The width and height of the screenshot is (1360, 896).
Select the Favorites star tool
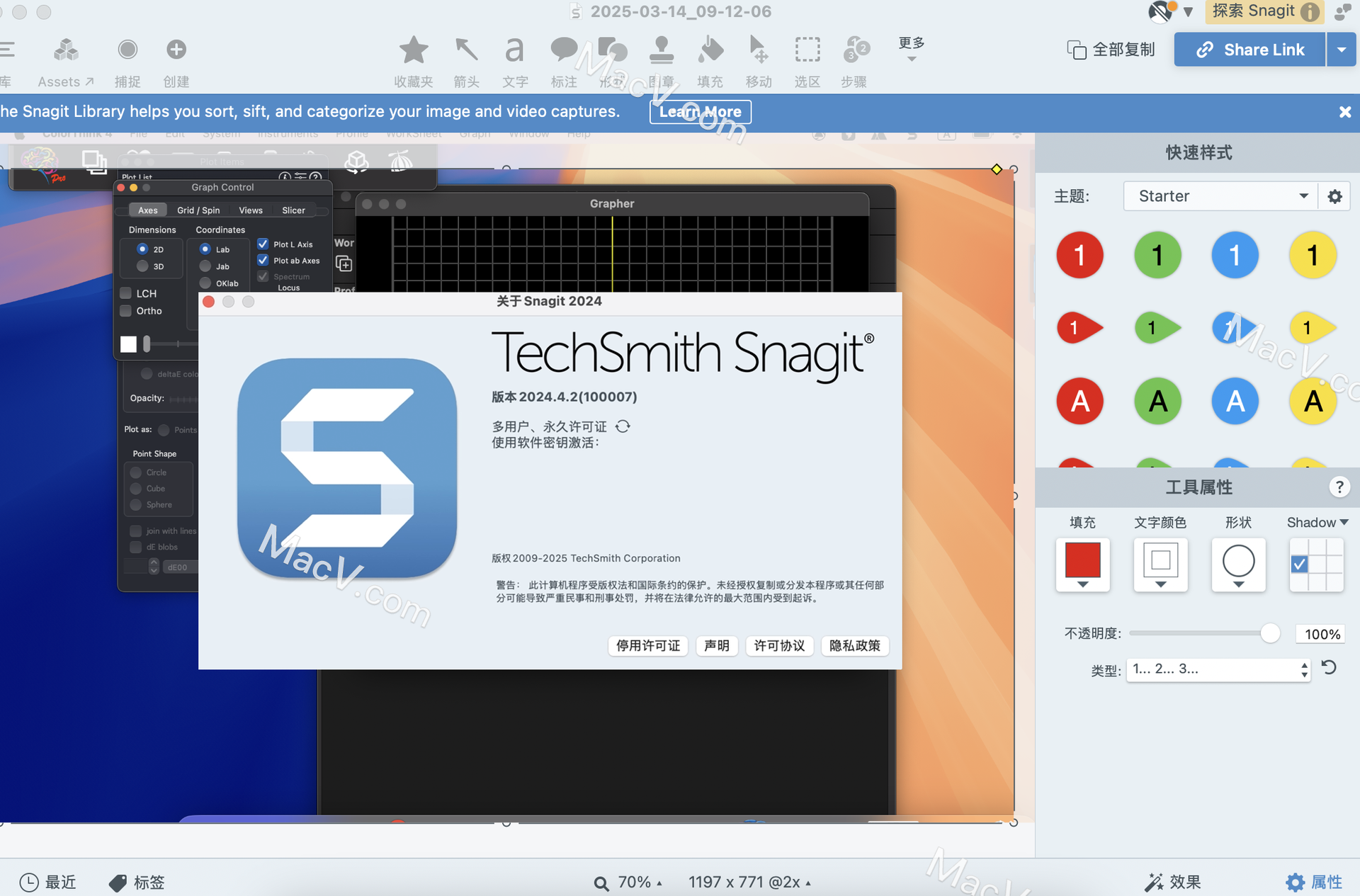tap(414, 50)
